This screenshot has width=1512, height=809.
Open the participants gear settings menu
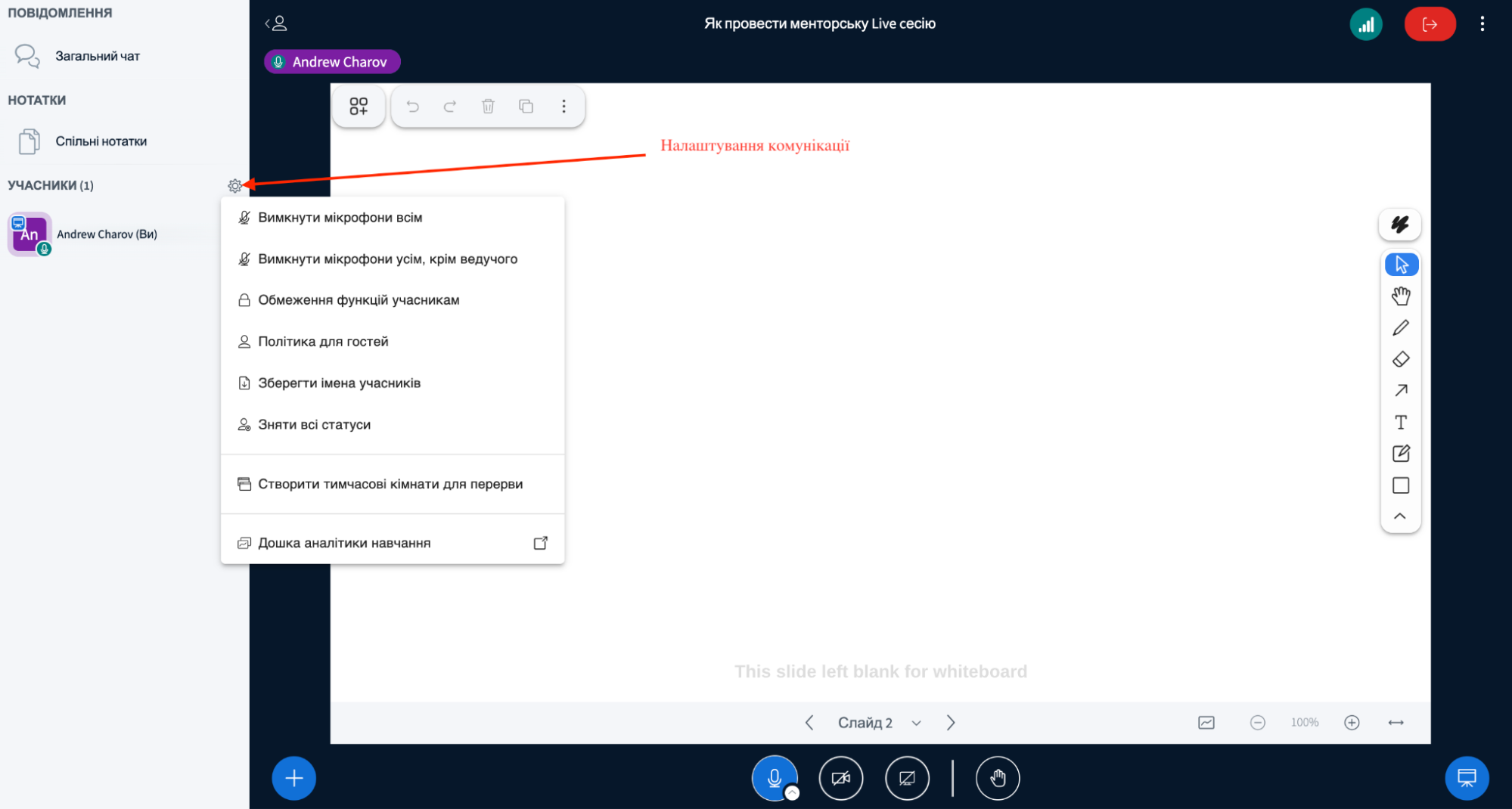pyautogui.click(x=234, y=186)
